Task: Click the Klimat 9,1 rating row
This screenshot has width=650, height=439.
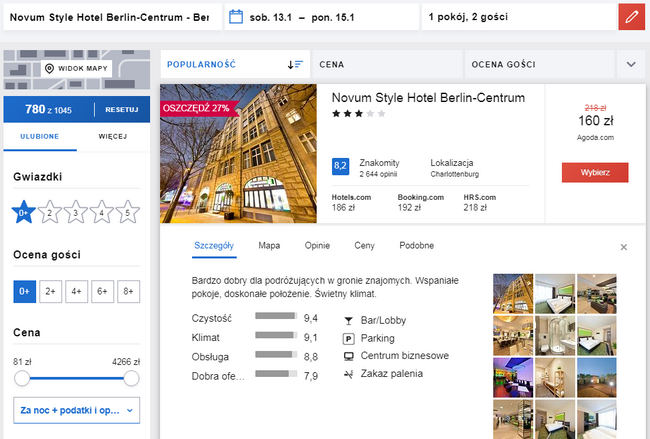Action: pyautogui.click(x=255, y=337)
